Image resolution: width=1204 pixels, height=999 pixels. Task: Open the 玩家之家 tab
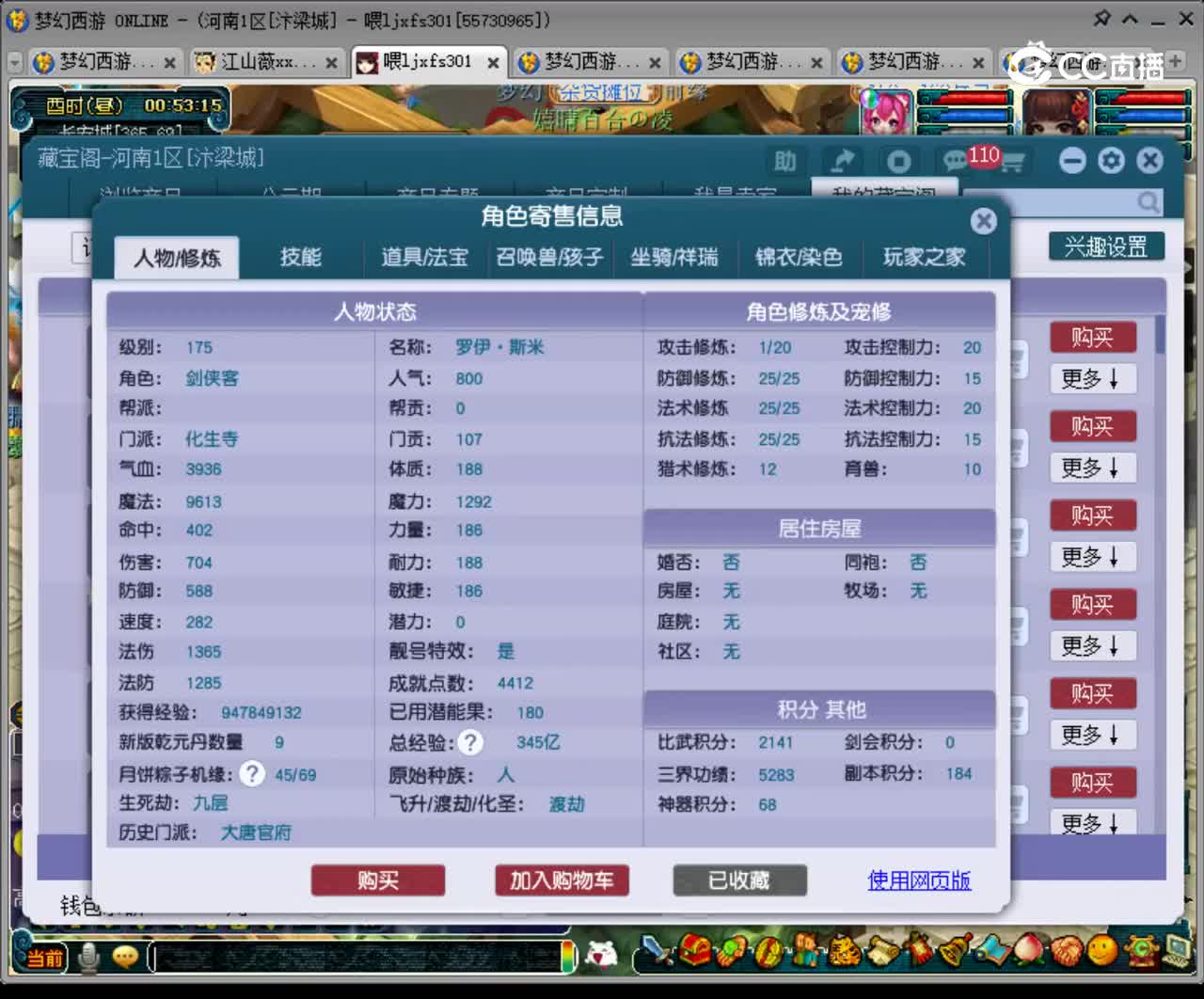tap(925, 257)
